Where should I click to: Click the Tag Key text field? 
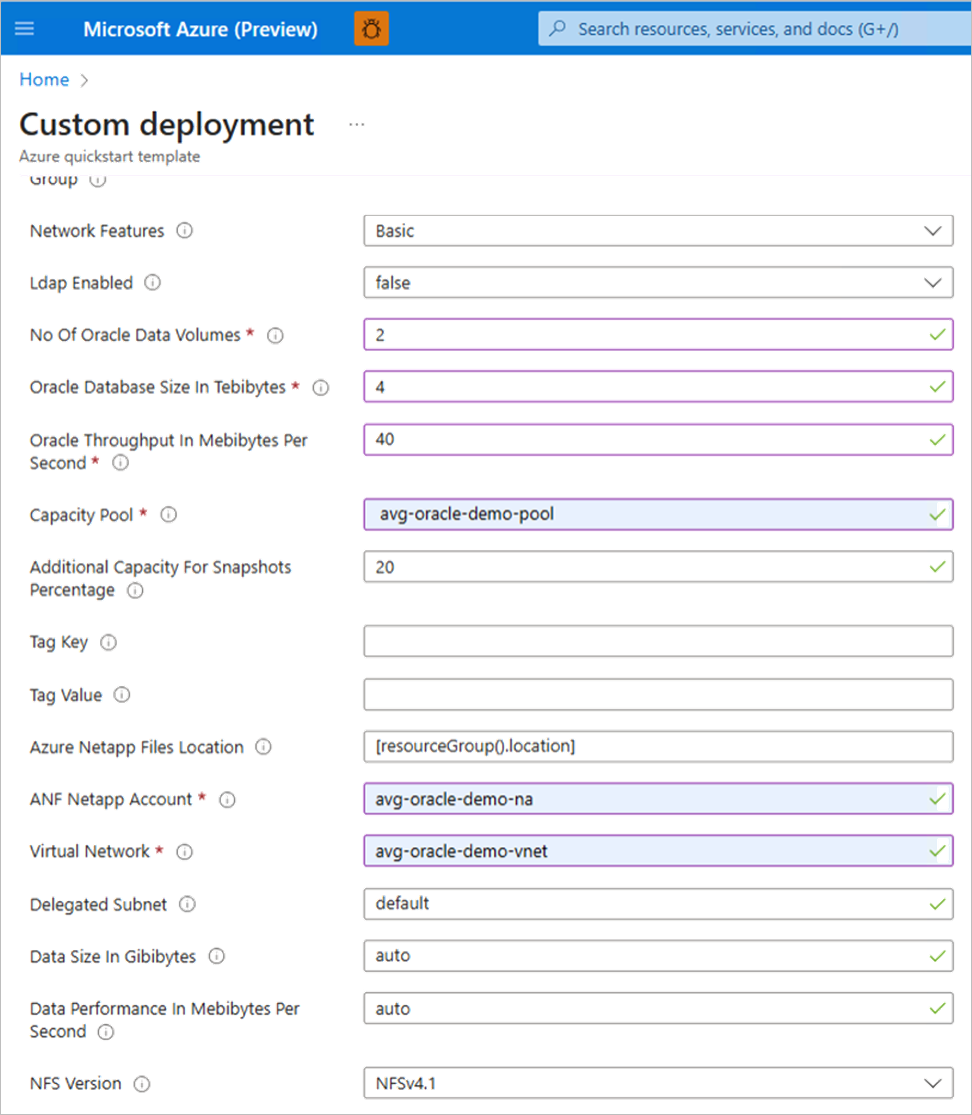click(658, 642)
